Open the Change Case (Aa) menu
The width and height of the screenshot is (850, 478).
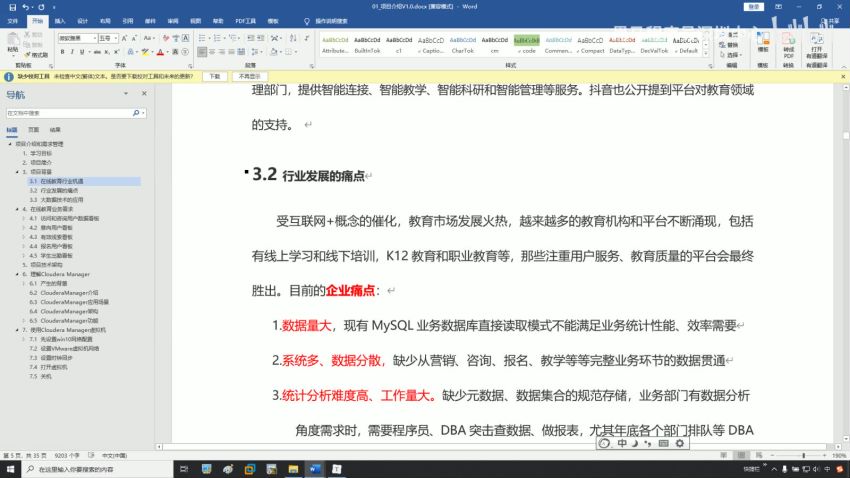pyautogui.click(x=148, y=38)
